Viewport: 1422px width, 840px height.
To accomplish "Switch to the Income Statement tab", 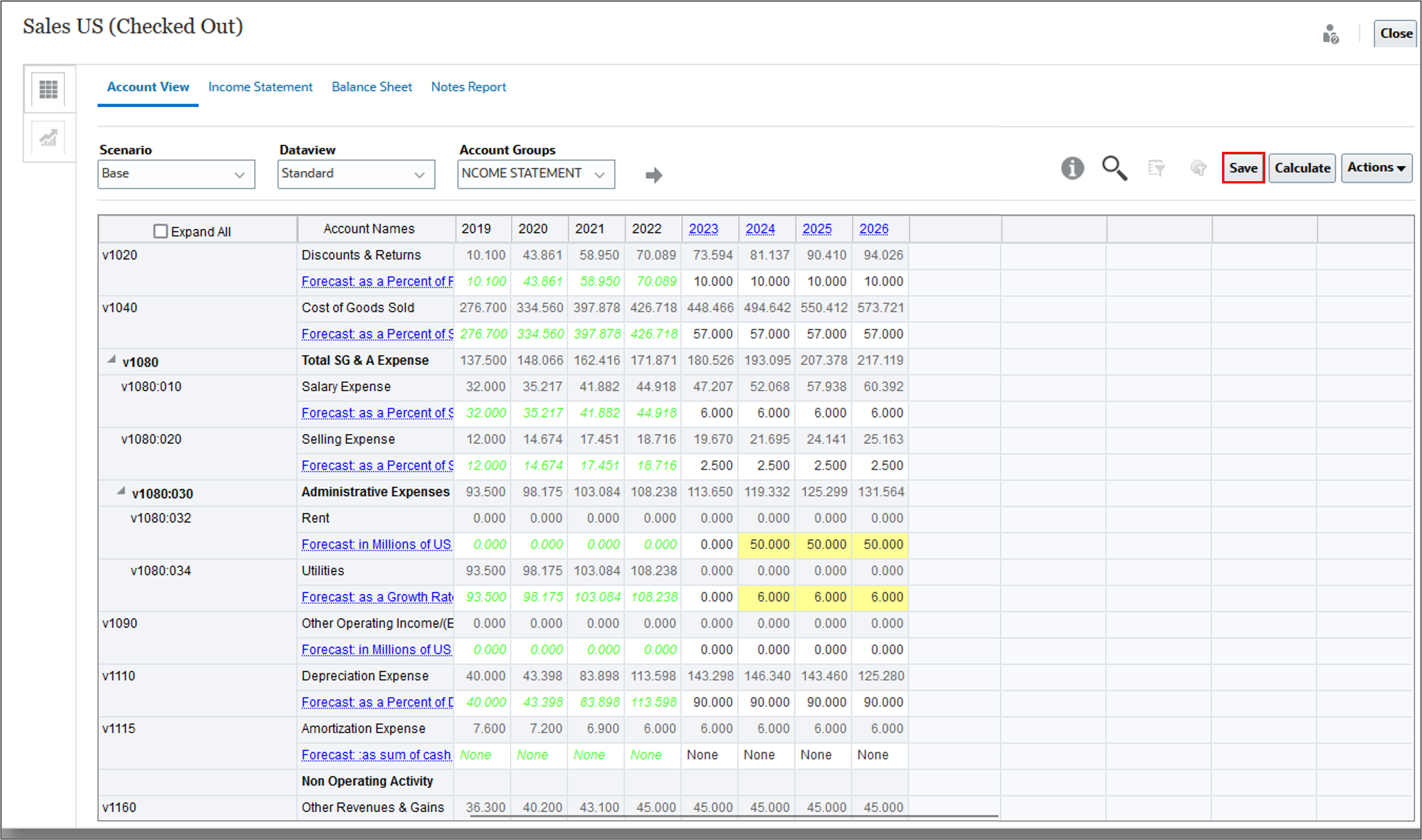I will coord(260,87).
